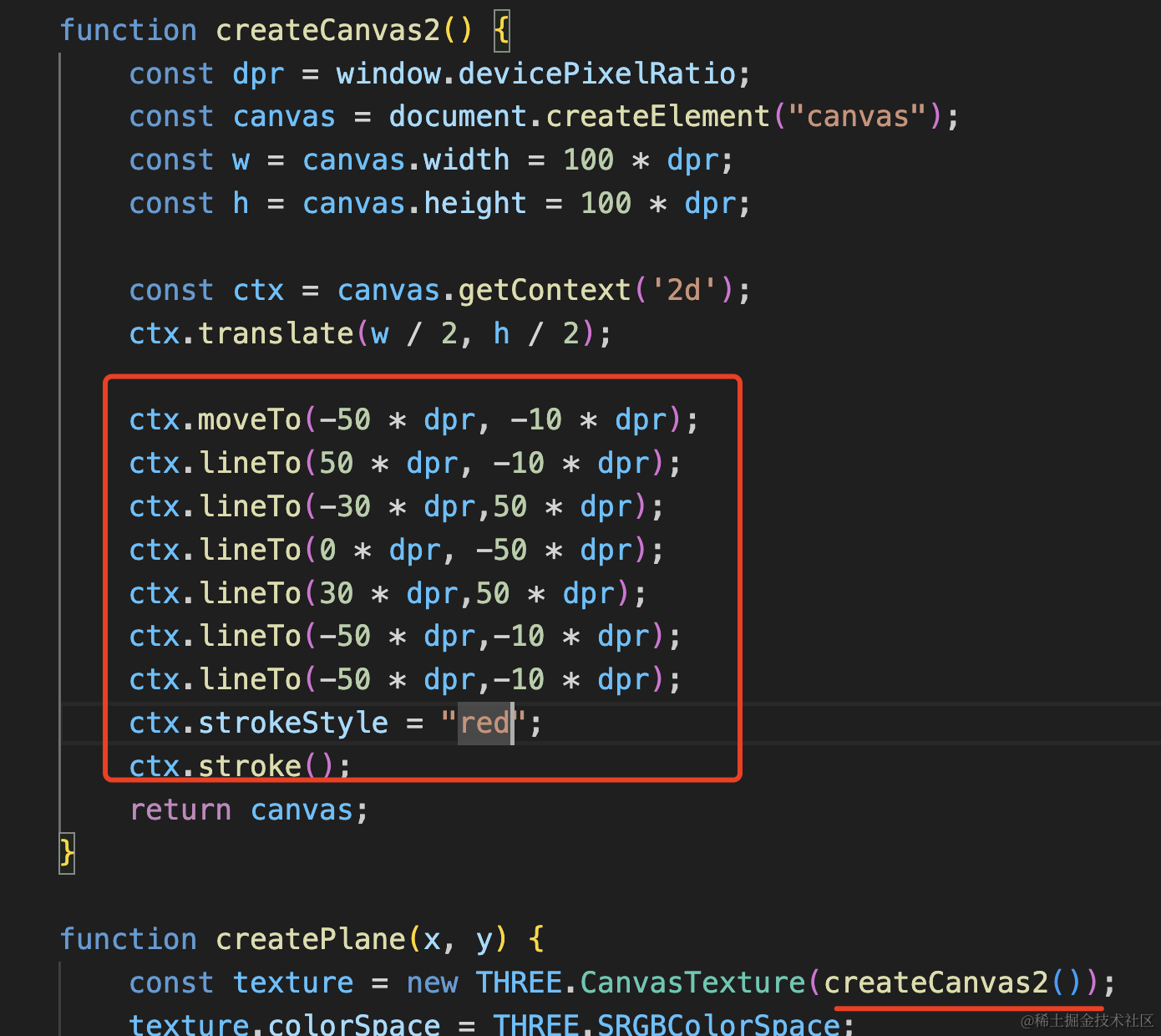Click the number 100 in the const w line
1161x1036 pixels.
588,160
